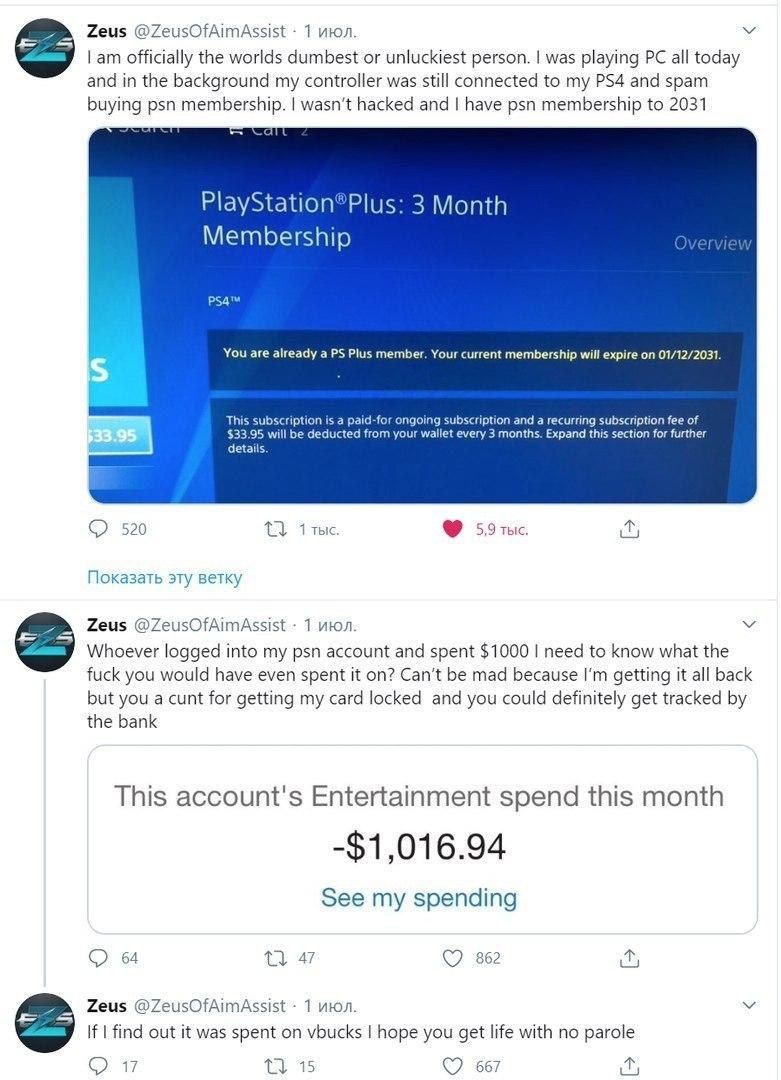Like the vbucks tweet with 667 likes

click(452, 1066)
